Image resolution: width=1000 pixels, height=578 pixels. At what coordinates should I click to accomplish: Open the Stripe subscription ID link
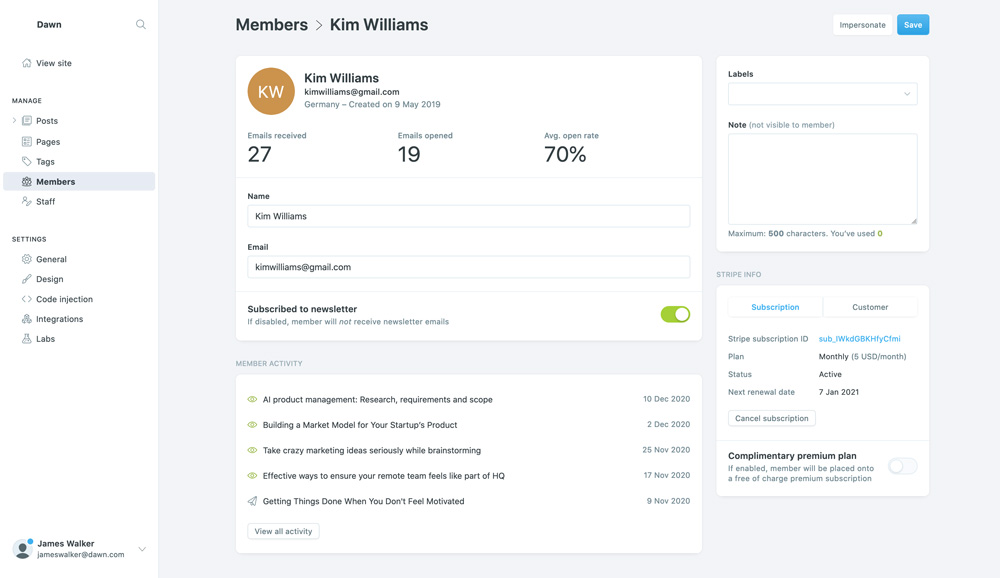pos(859,339)
